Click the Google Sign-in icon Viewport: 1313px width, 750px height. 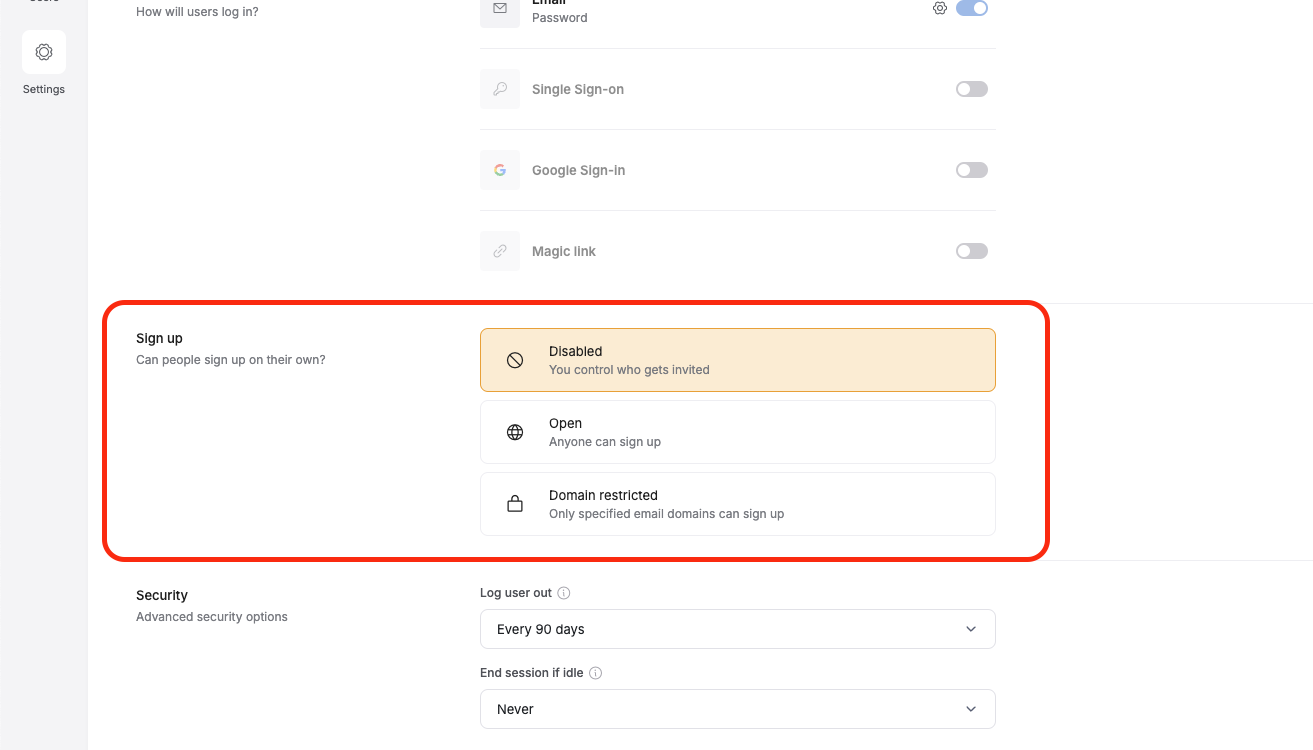(x=499, y=169)
